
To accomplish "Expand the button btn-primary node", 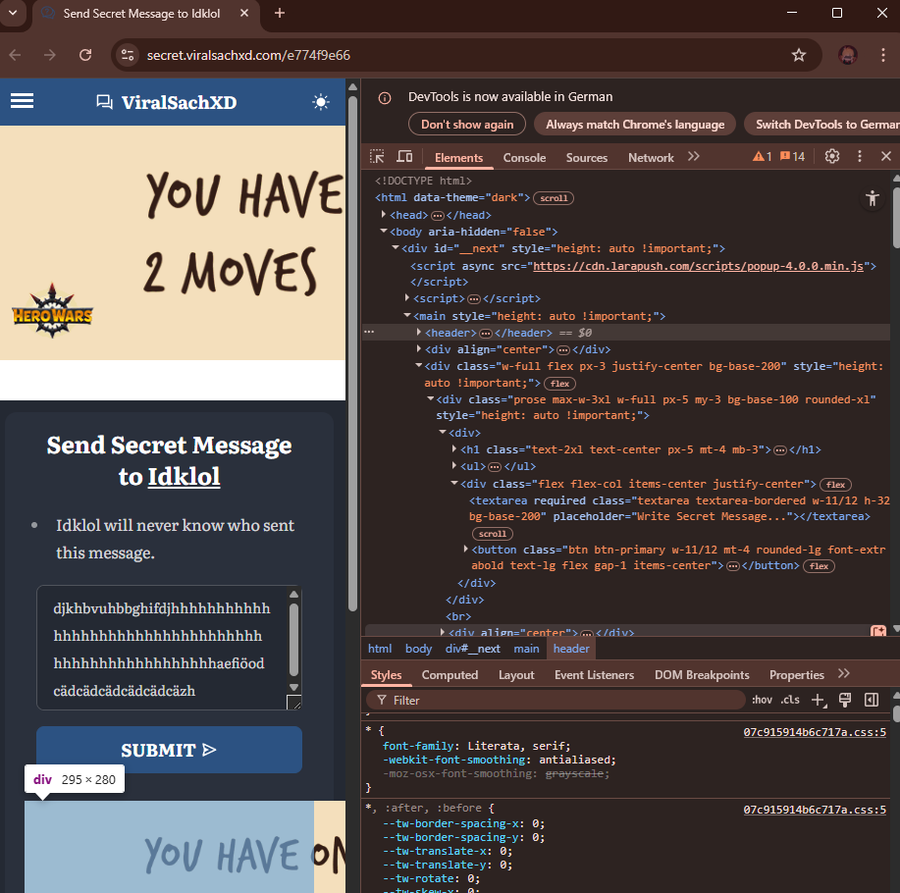I will (466, 550).
